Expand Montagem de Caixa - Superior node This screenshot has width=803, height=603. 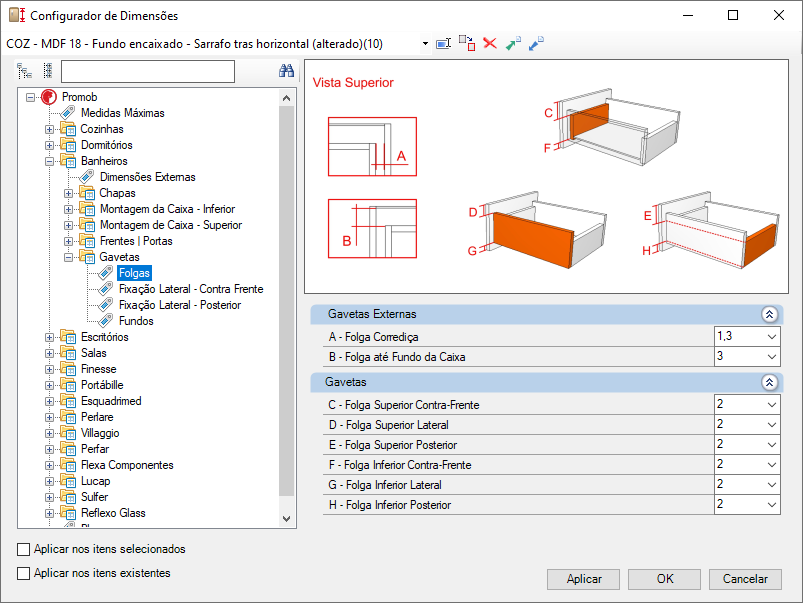[68, 225]
